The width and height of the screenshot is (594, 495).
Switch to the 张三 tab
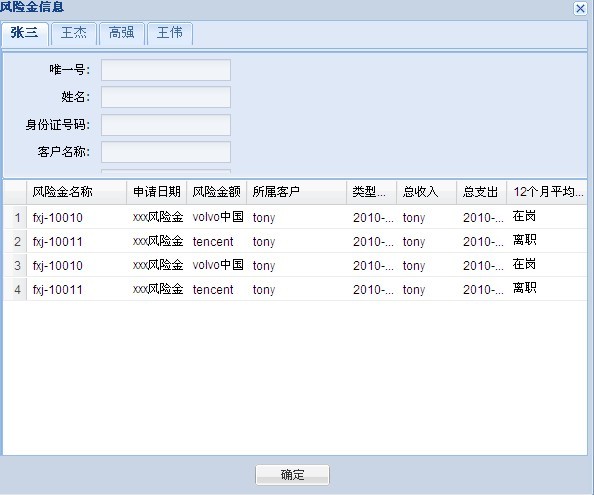click(25, 33)
